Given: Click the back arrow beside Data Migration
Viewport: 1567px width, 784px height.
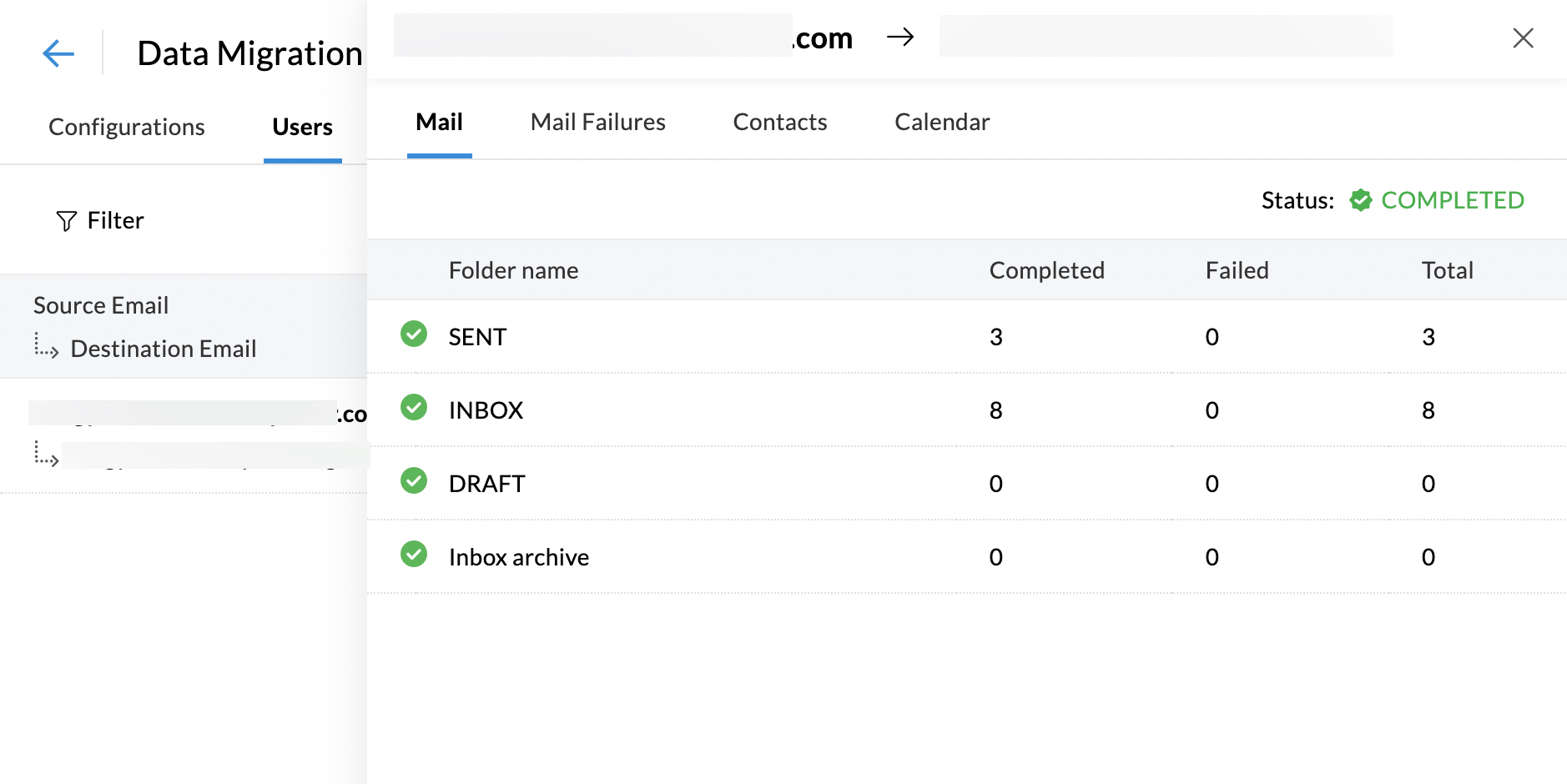Looking at the screenshot, I should point(57,53).
